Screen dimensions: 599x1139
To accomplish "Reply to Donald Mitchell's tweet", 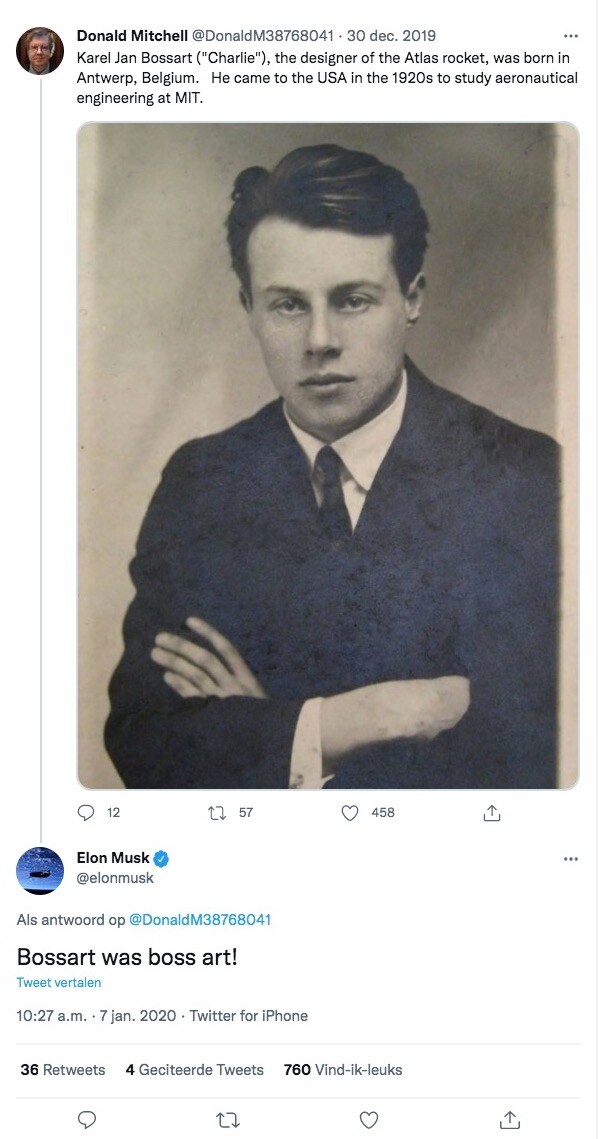I will coord(86,813).
